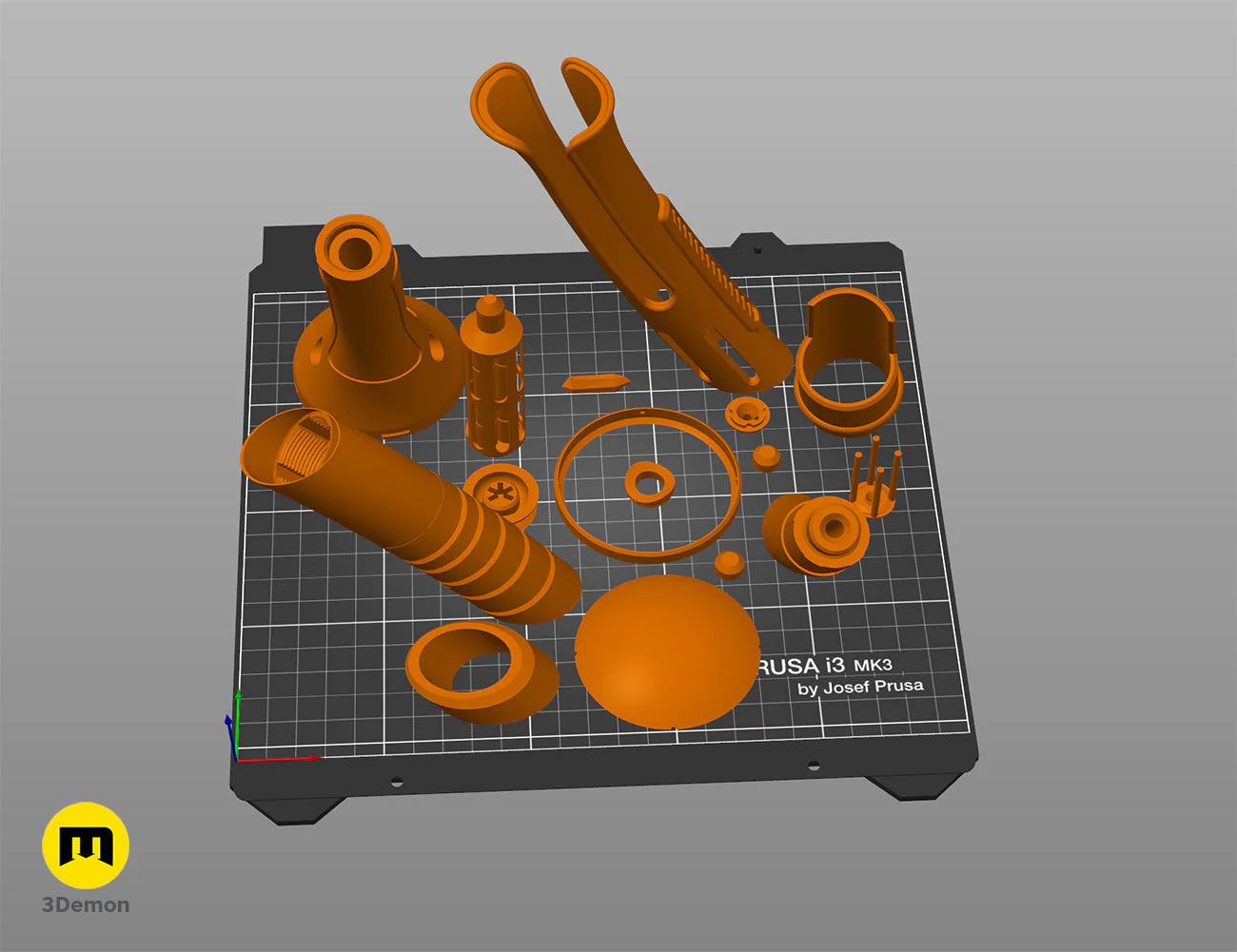Select the star-slotted disc model
The width and height of the screenshot is (1237, 952).
tap(501, 495)
